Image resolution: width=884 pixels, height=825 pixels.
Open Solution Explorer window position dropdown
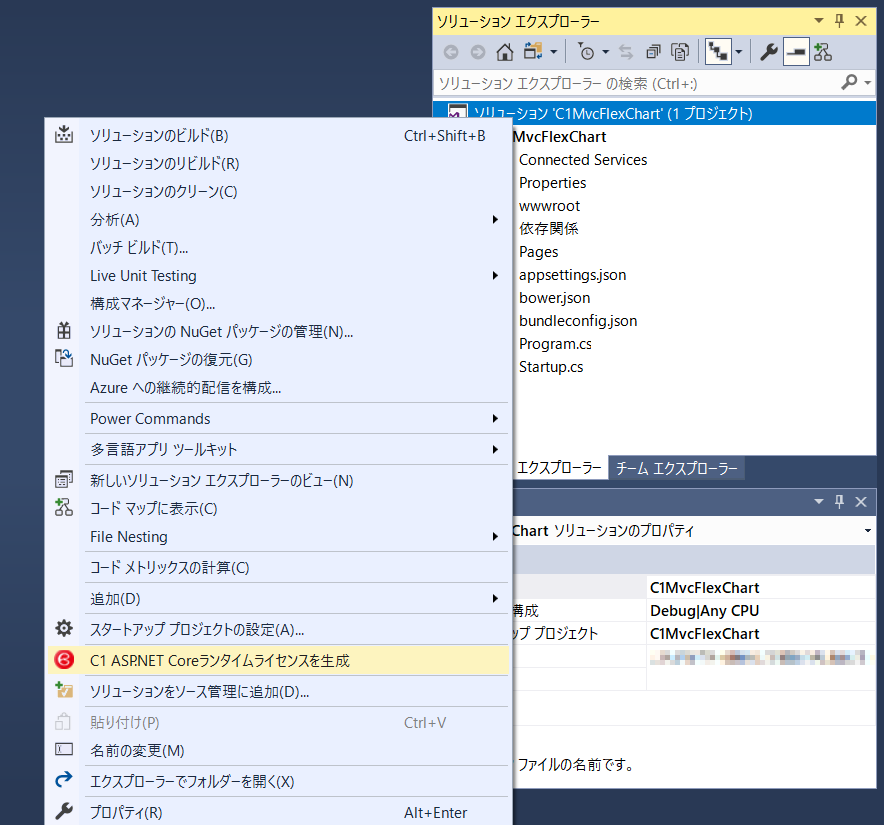coord(819,21)
